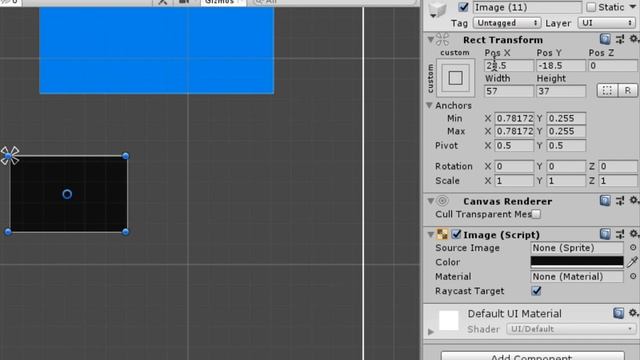The image size is (640, 360).
Task: Open Default UI Material gear menu
Action: point(633,313)
